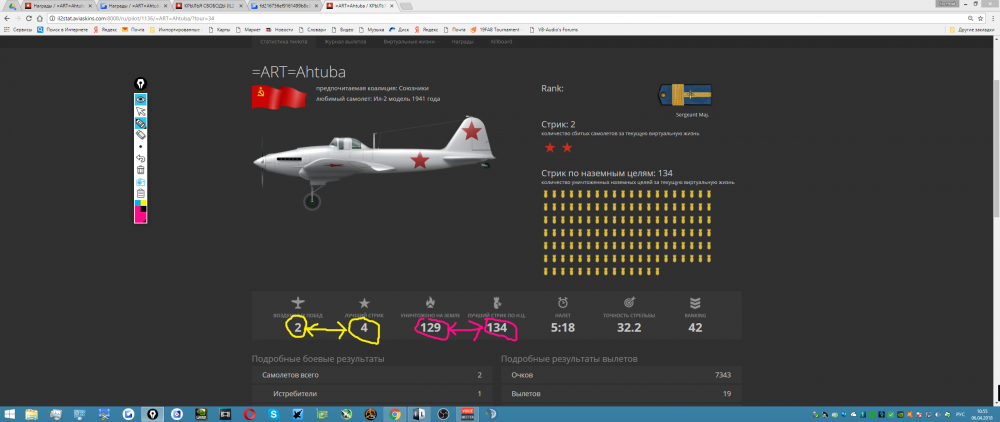Bookmark this page with the star icon
The height and width of the screenshot is (422, 1000).
click(x=980, y=18)
